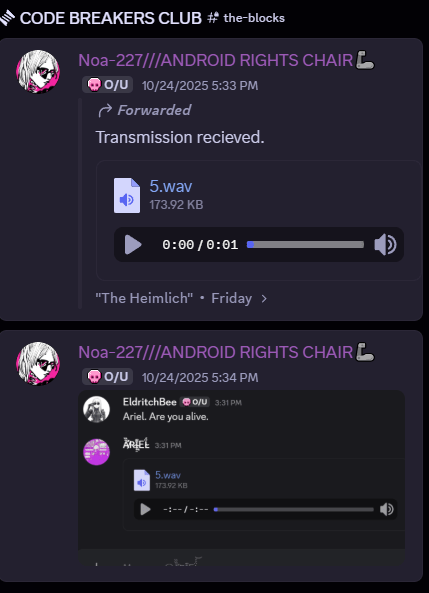Click the O/U skull tag at 5:34 PM
This screenshot has height=593, width=429.
coord(107,377)
